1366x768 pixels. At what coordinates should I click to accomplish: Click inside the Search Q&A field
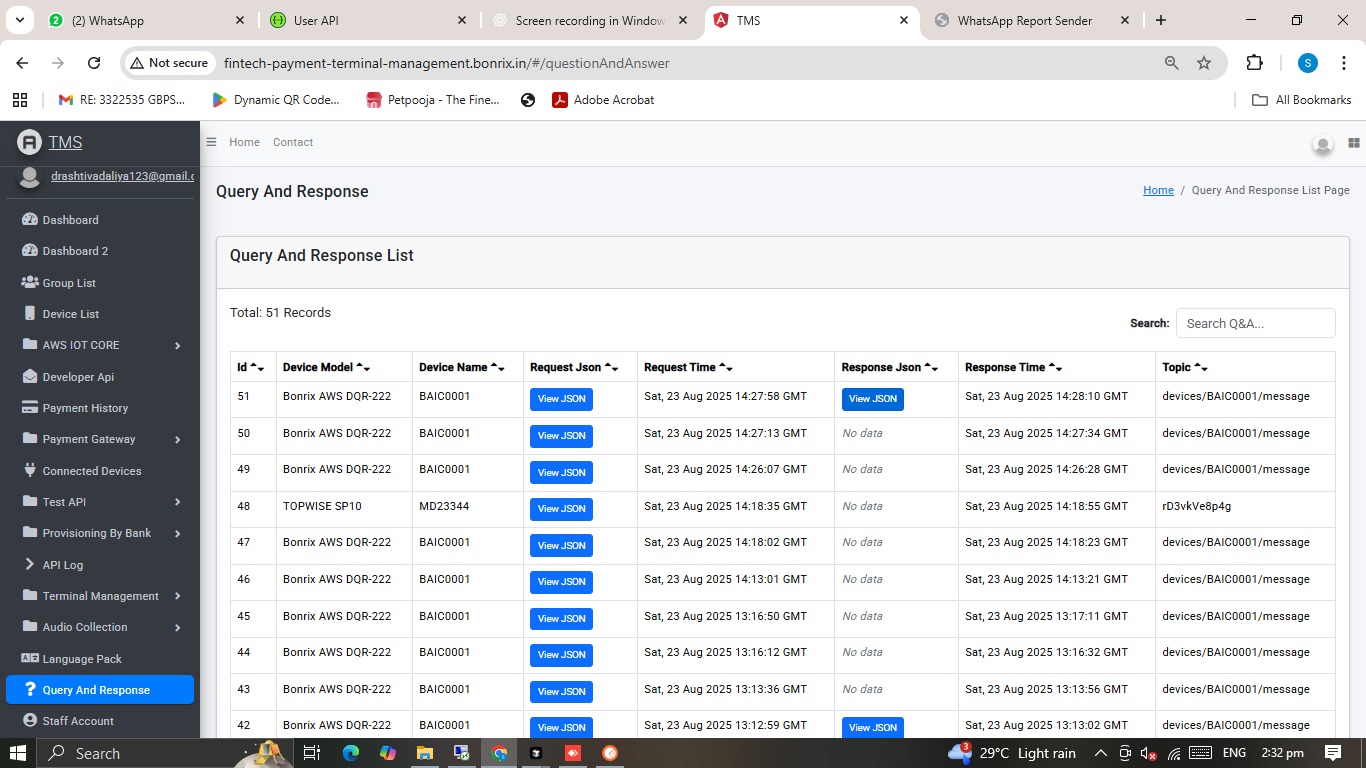[1255, 323]
